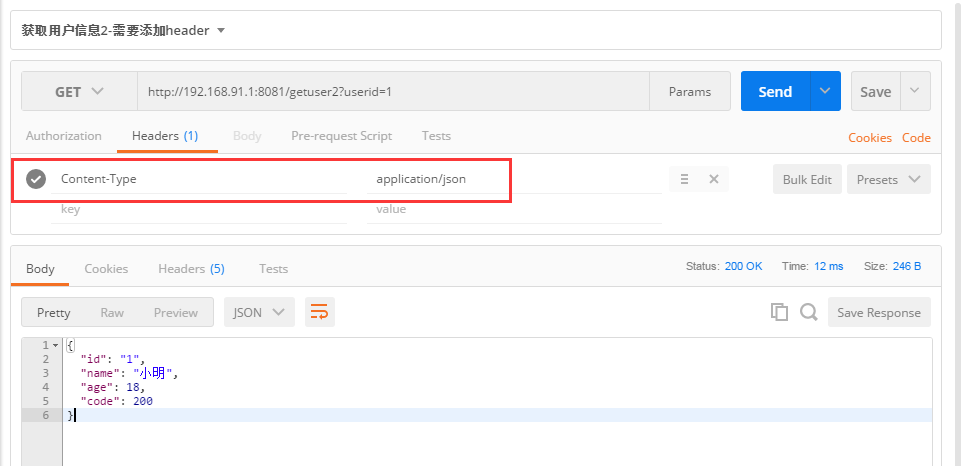Click the 200 OK status value
The height and width of the screenshot is (466, 963).
coord(743,266)
